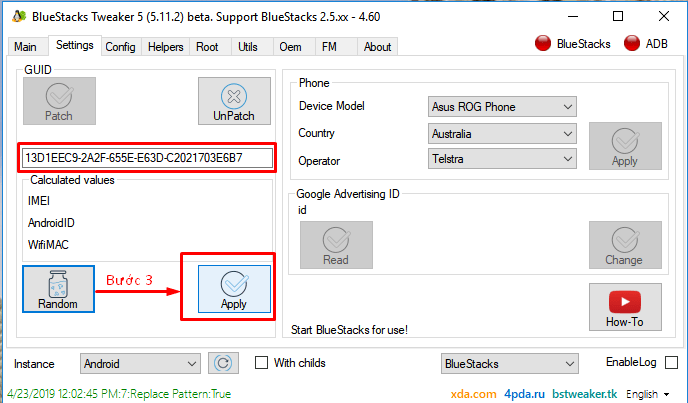Change the Google Advertising ID
The height and width of the screenshot is (403, 688).
coord(625,245)
